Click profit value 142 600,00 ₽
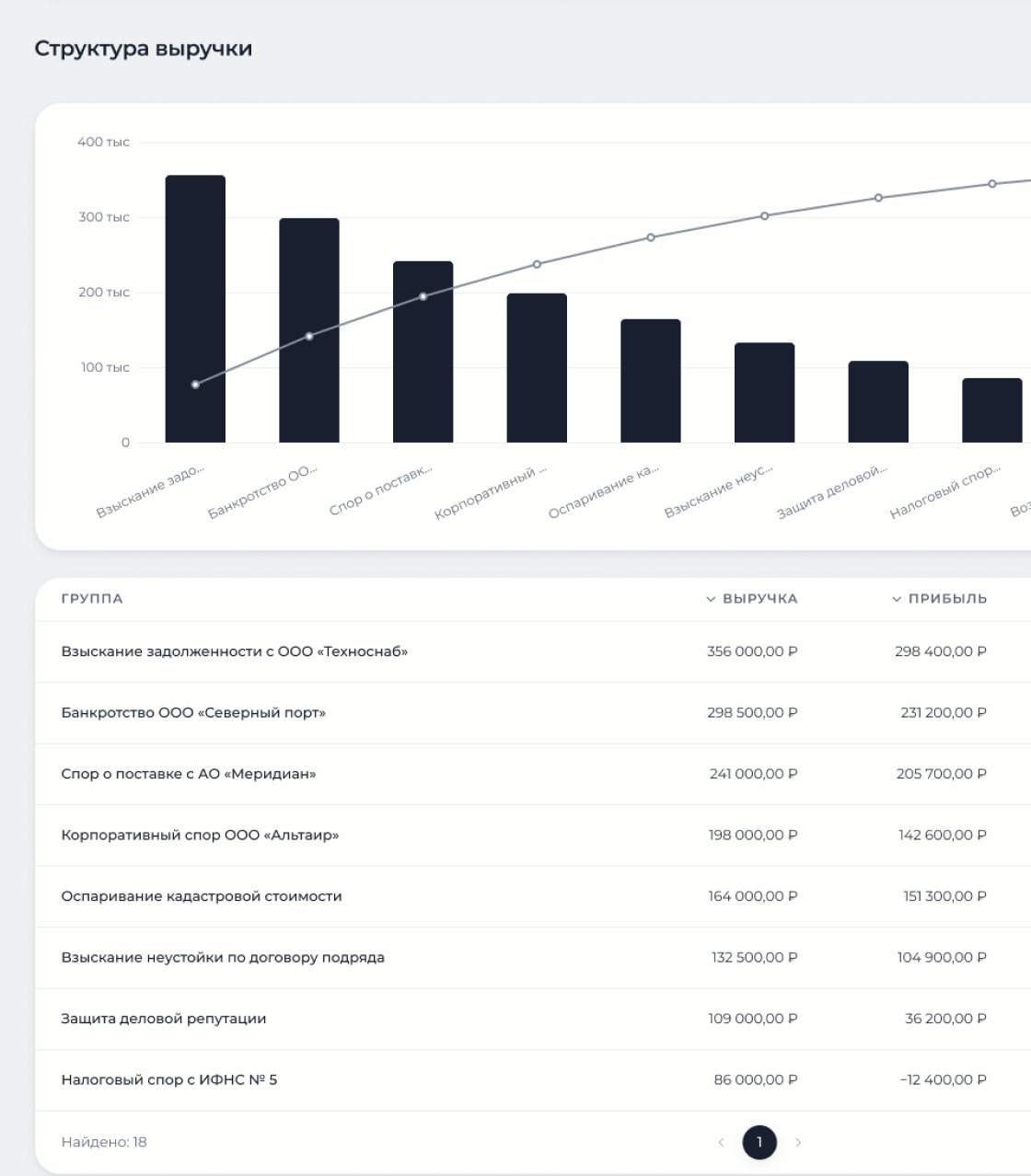This screenshot has height=1176, width=1031. pos(943,836)
